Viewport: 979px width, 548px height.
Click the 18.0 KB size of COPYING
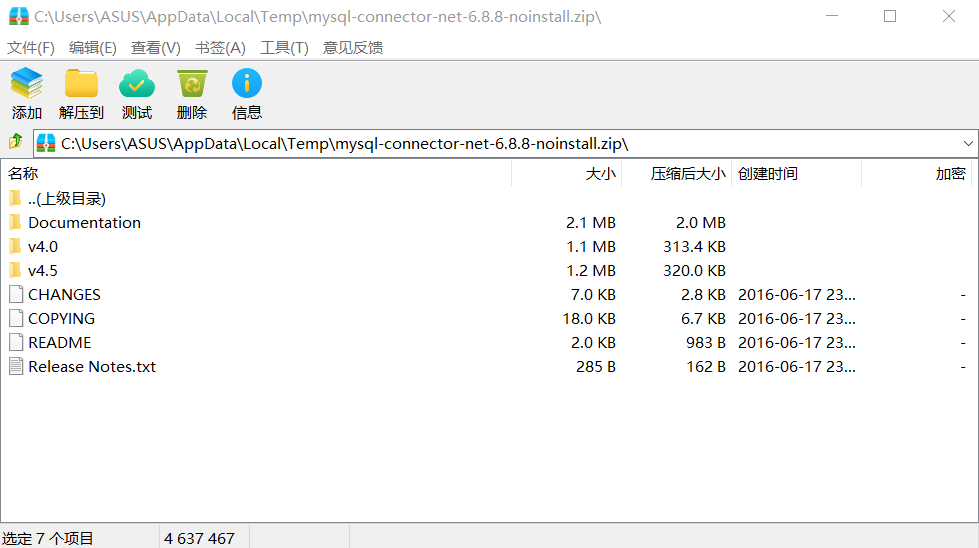[589, 318]
